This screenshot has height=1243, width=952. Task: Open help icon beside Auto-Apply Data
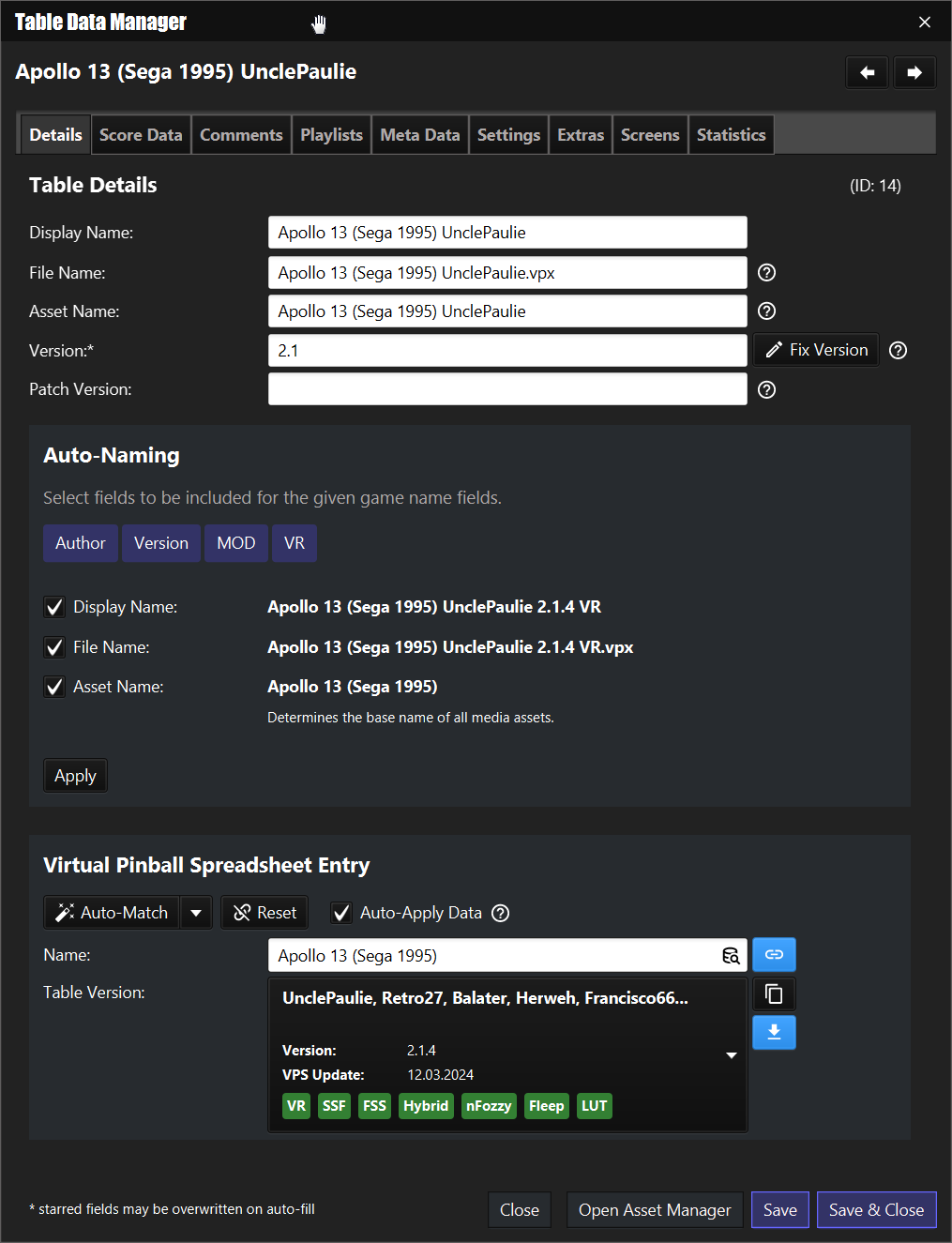coord(501,913)
